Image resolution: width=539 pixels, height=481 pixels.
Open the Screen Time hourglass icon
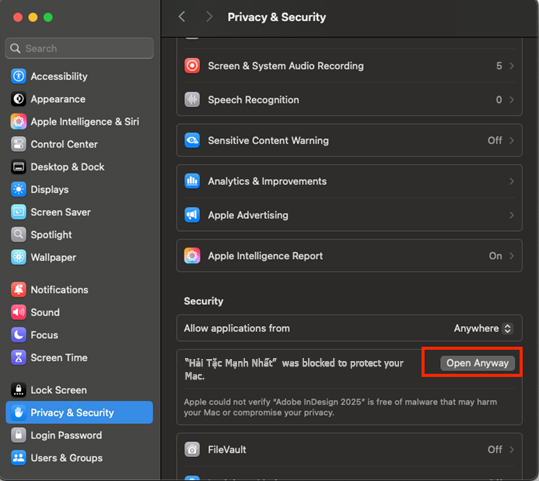(19, 358)
